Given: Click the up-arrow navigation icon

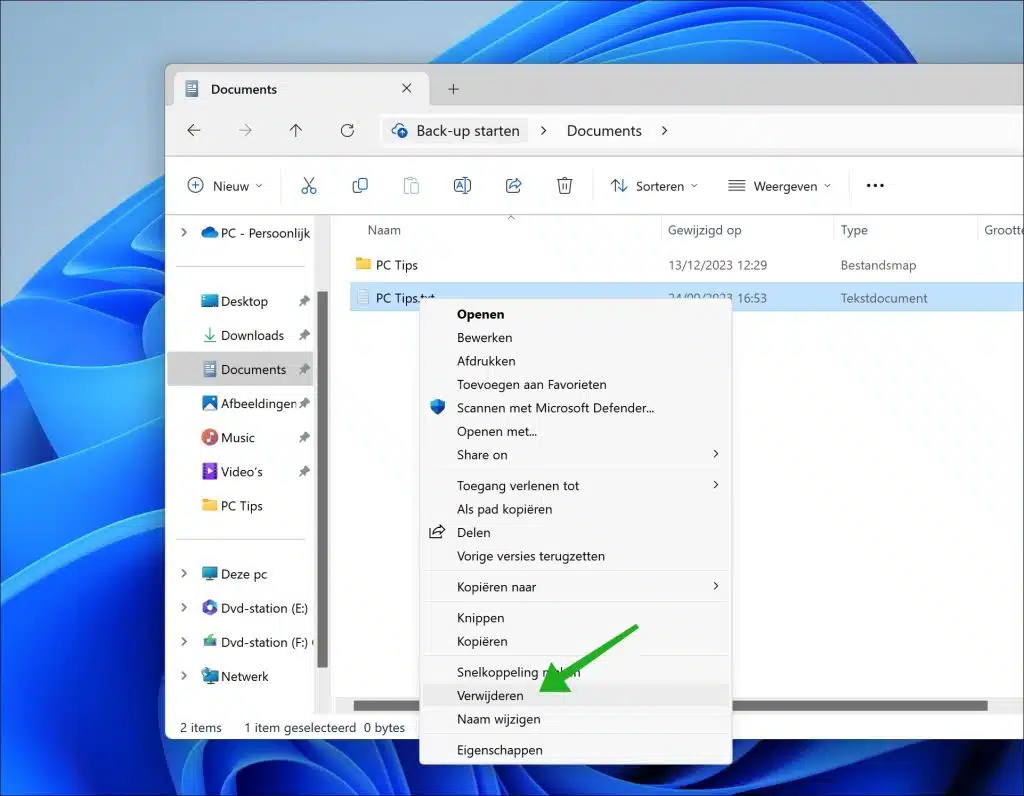Looking at the screenshot, I should tap(295, 130).
